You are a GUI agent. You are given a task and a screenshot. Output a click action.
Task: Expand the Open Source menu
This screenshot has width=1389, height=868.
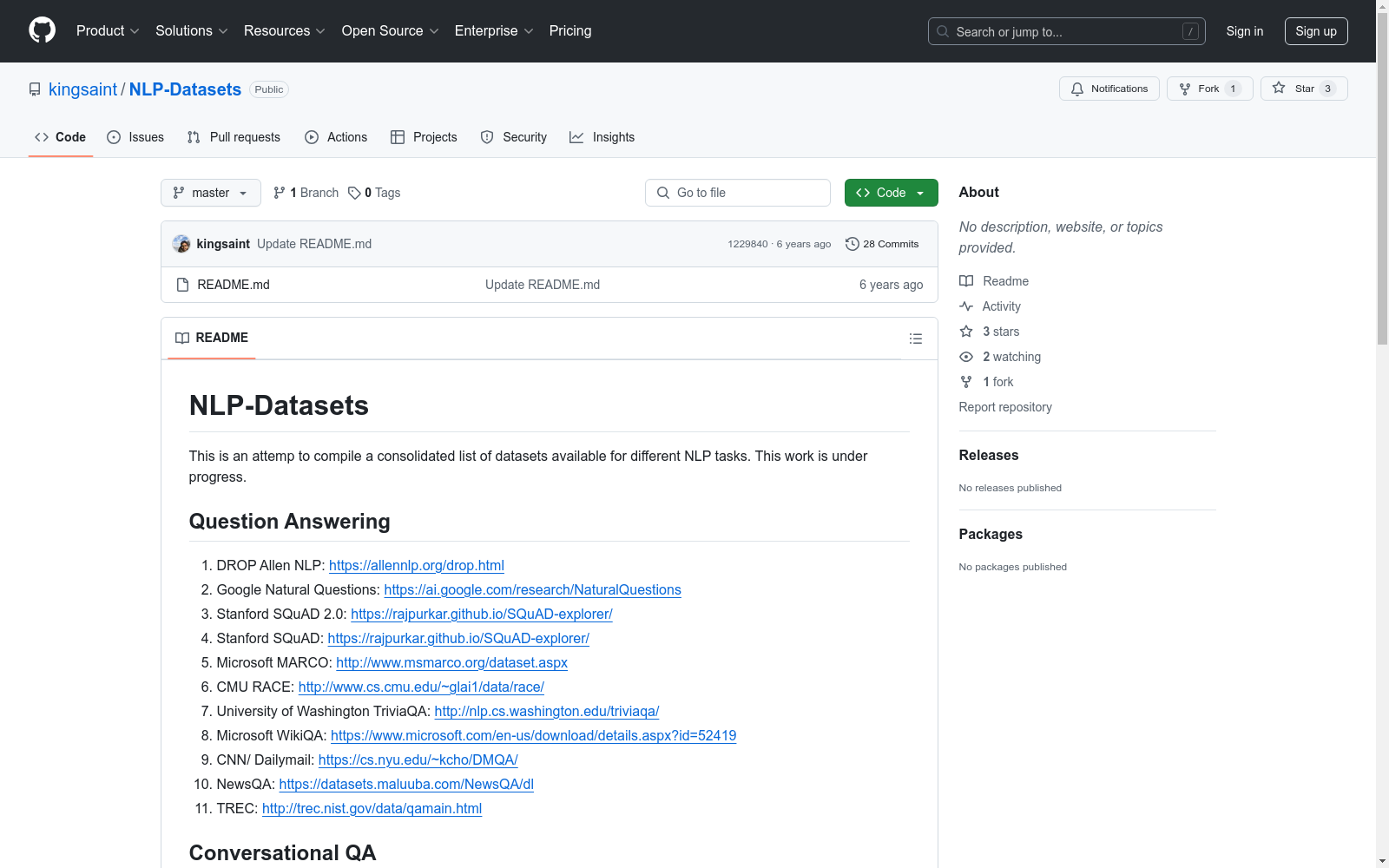coord(391,31)
